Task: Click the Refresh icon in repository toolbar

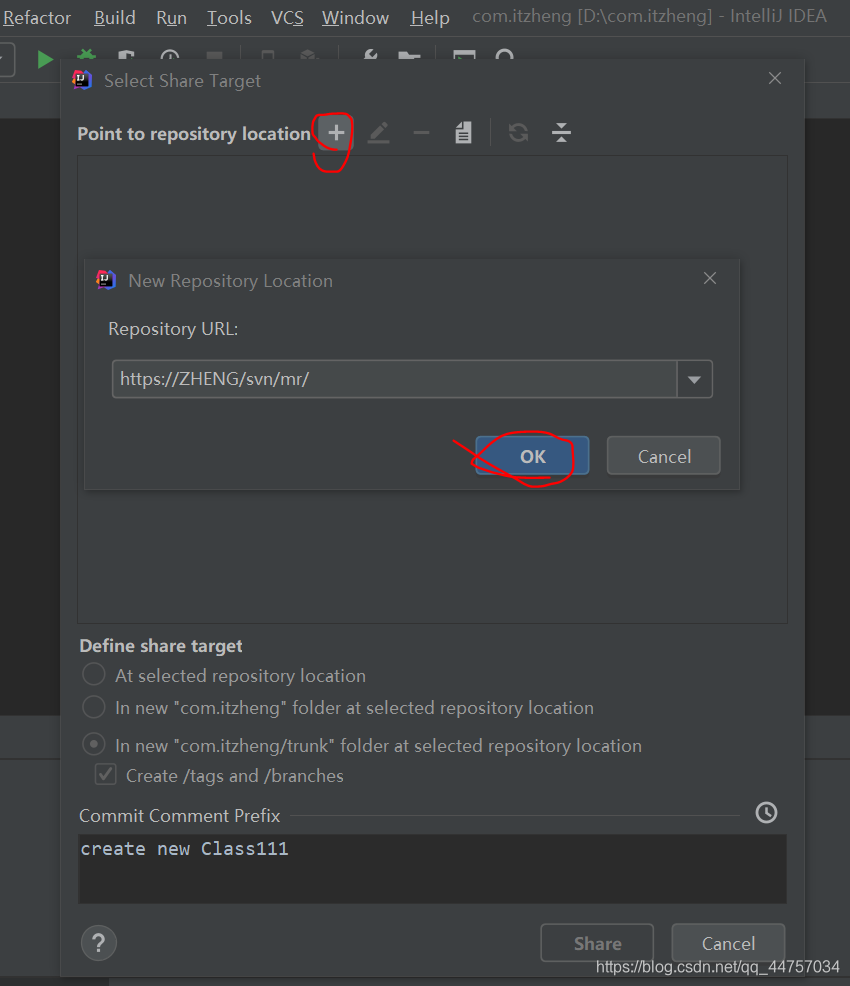Action: pos(519,133)
